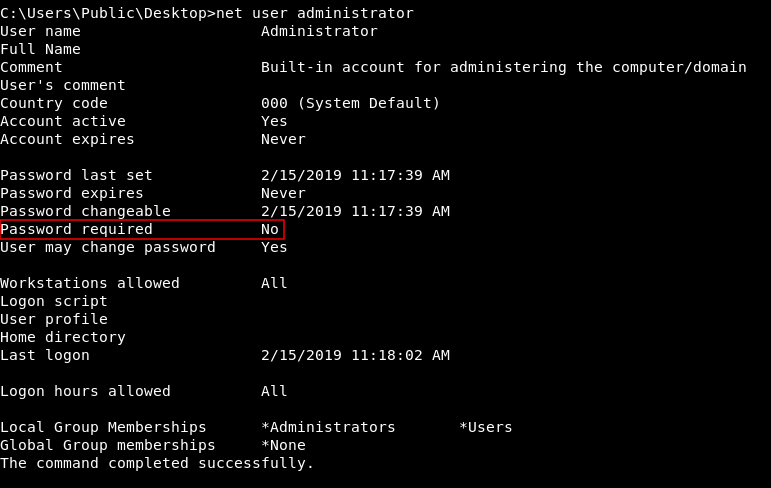Viewport: 771px width, 488px height.
Task: Click the built-in account comment text
Action: tap(503, 67)
